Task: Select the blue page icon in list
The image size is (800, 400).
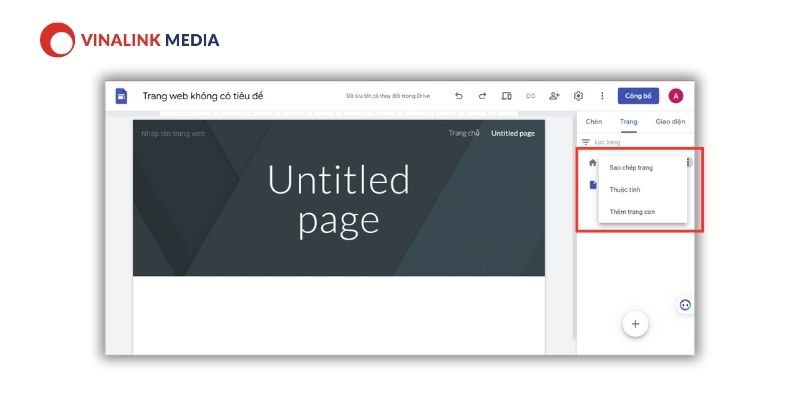Action: coord(593,185)
